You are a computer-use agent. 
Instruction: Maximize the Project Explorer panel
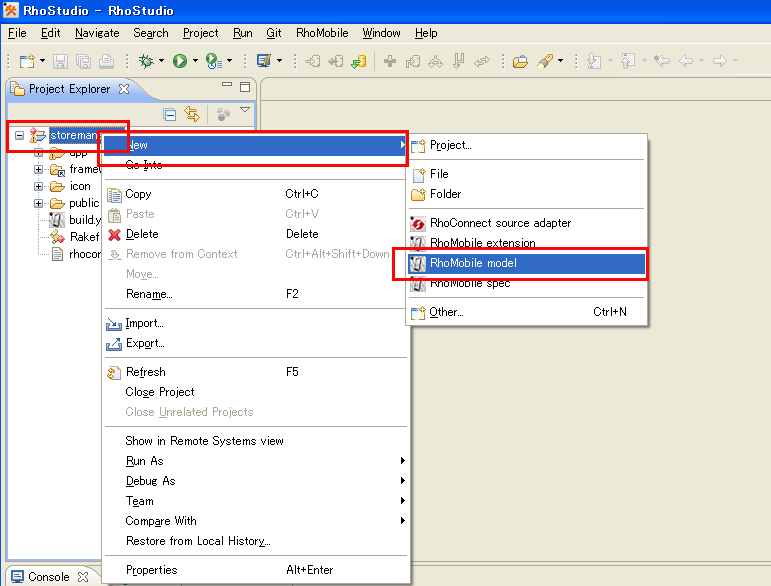(245, 87)
